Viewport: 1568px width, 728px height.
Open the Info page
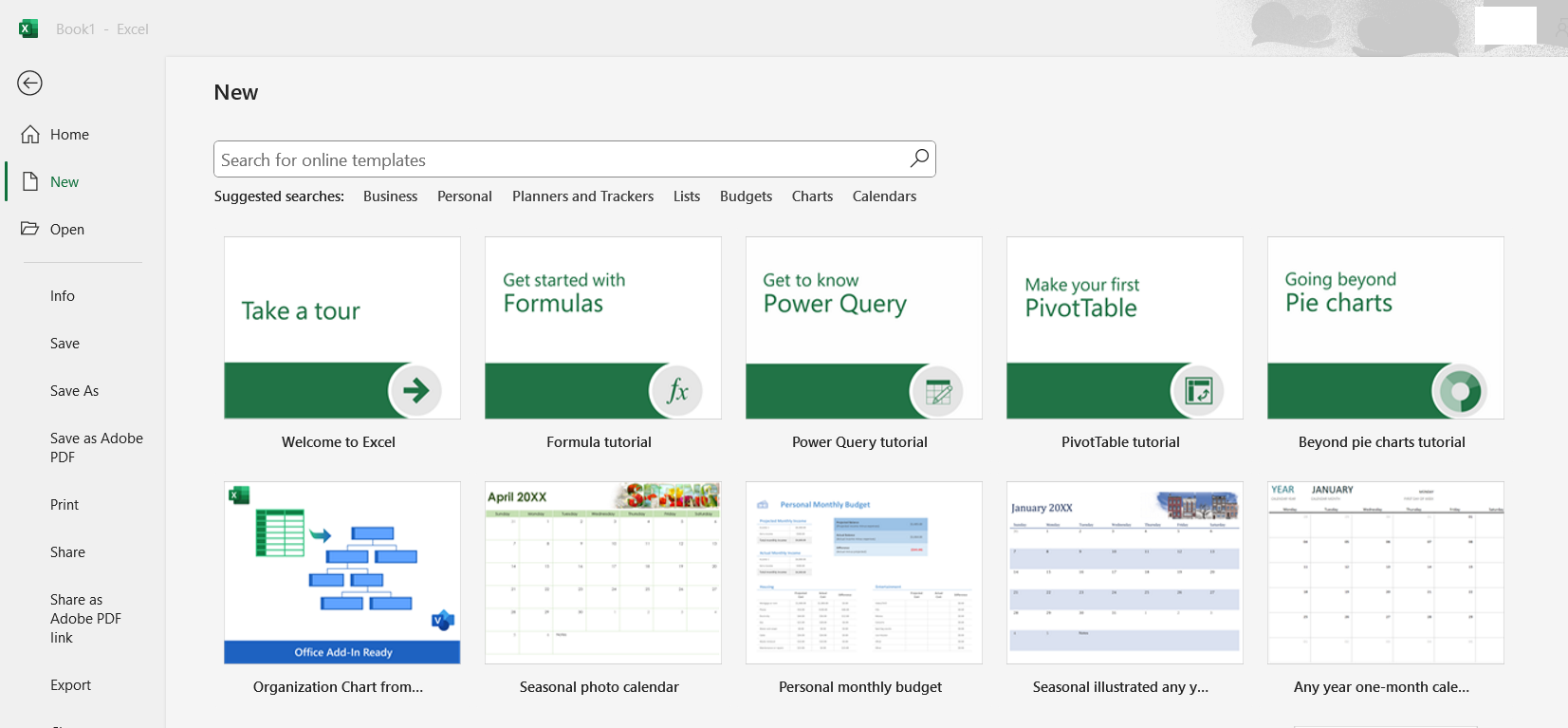coord(63,296)
